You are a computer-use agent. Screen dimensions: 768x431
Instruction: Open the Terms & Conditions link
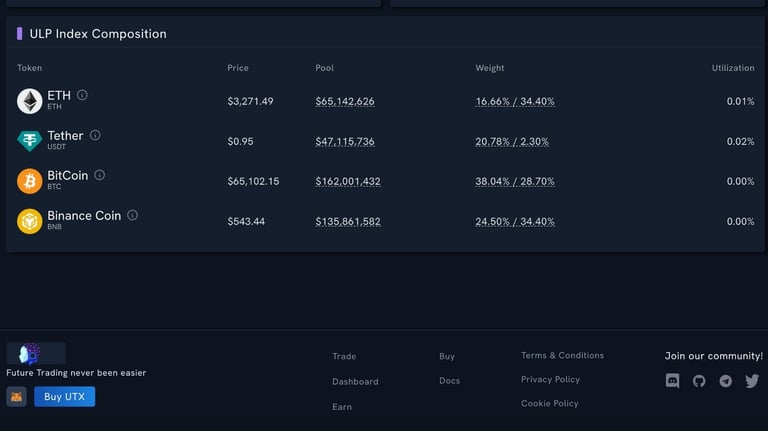coord(562,355)
